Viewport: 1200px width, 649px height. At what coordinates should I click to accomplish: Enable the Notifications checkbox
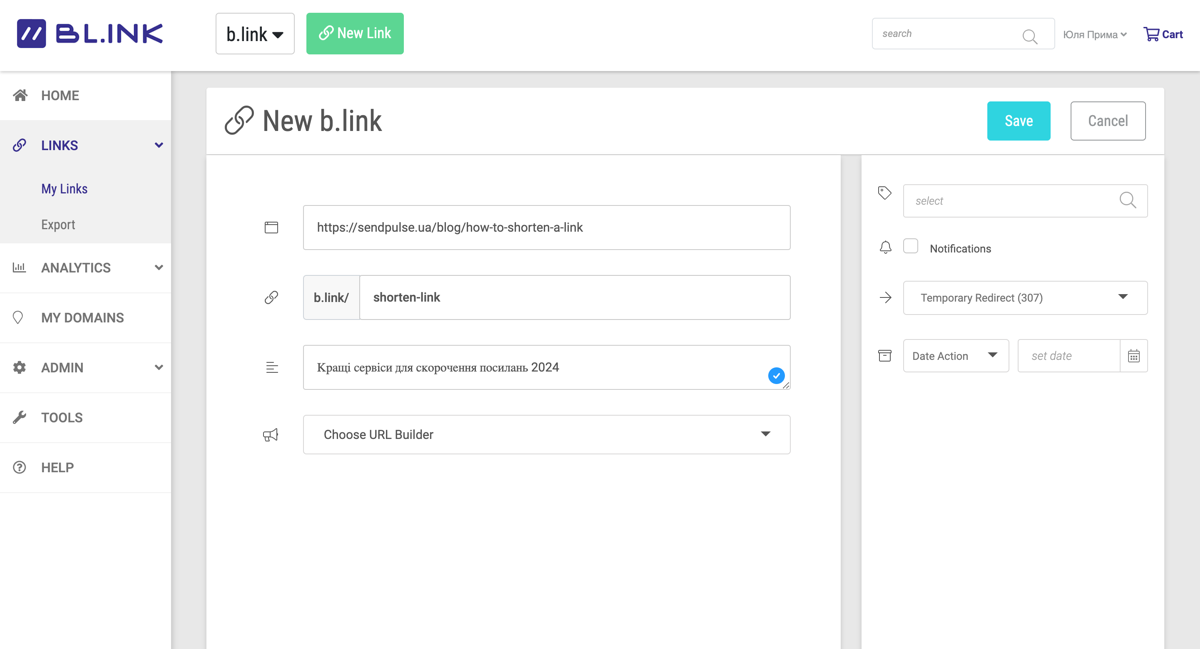point(911,245)
